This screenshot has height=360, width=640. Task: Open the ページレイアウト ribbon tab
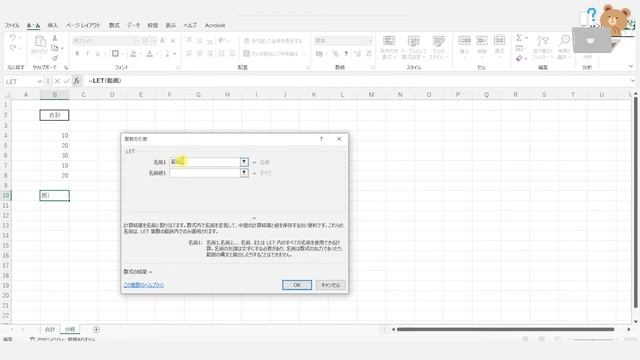[83, 25]
